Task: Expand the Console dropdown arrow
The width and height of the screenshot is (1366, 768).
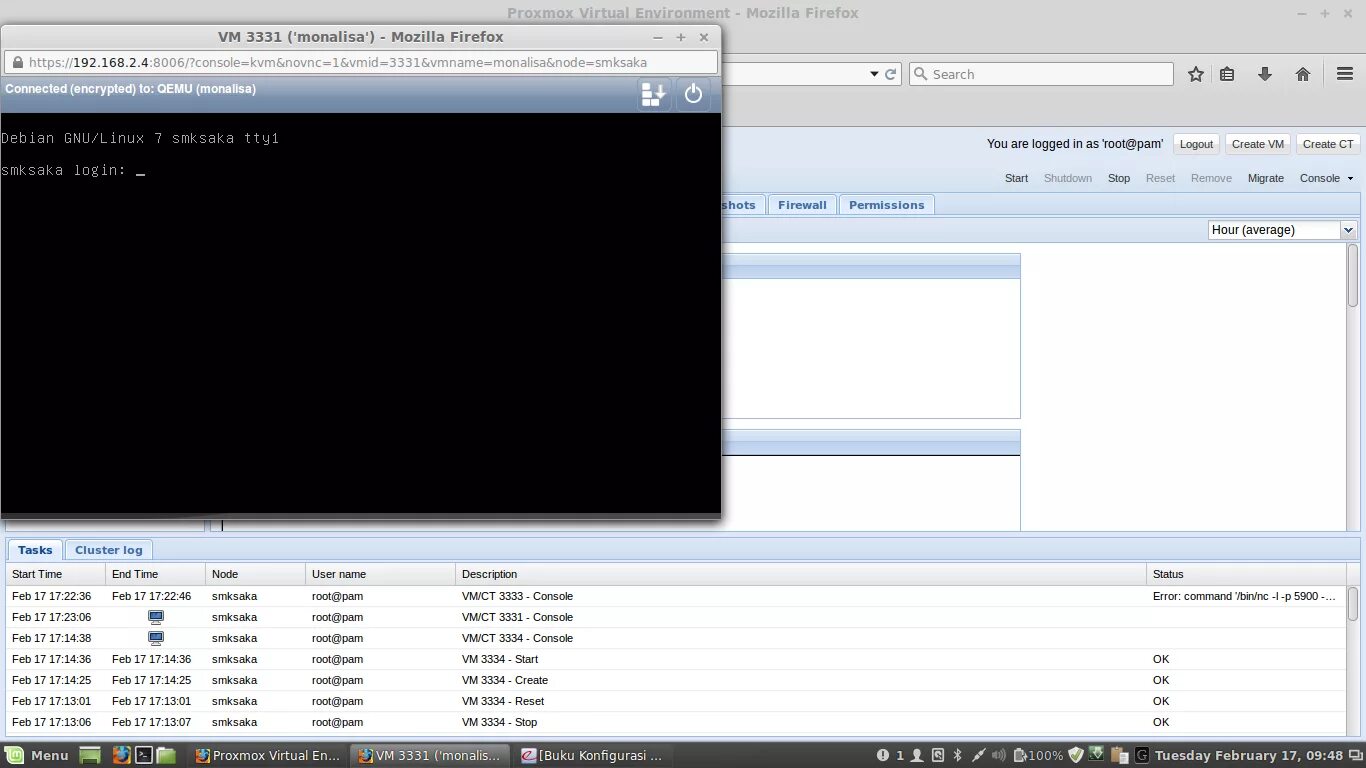Action: 1350,178
